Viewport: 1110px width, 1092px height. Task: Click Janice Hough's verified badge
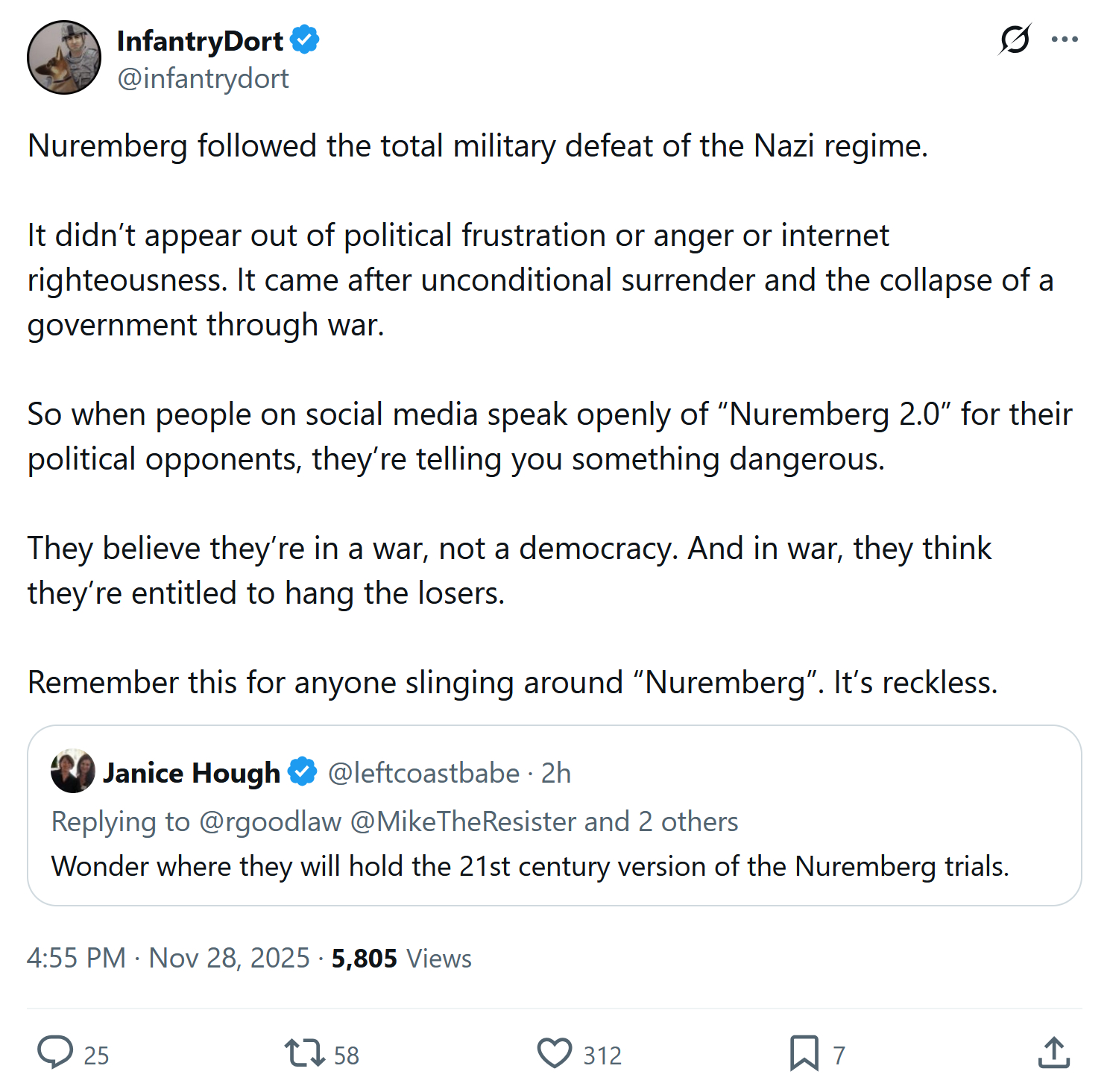point(302,772)
